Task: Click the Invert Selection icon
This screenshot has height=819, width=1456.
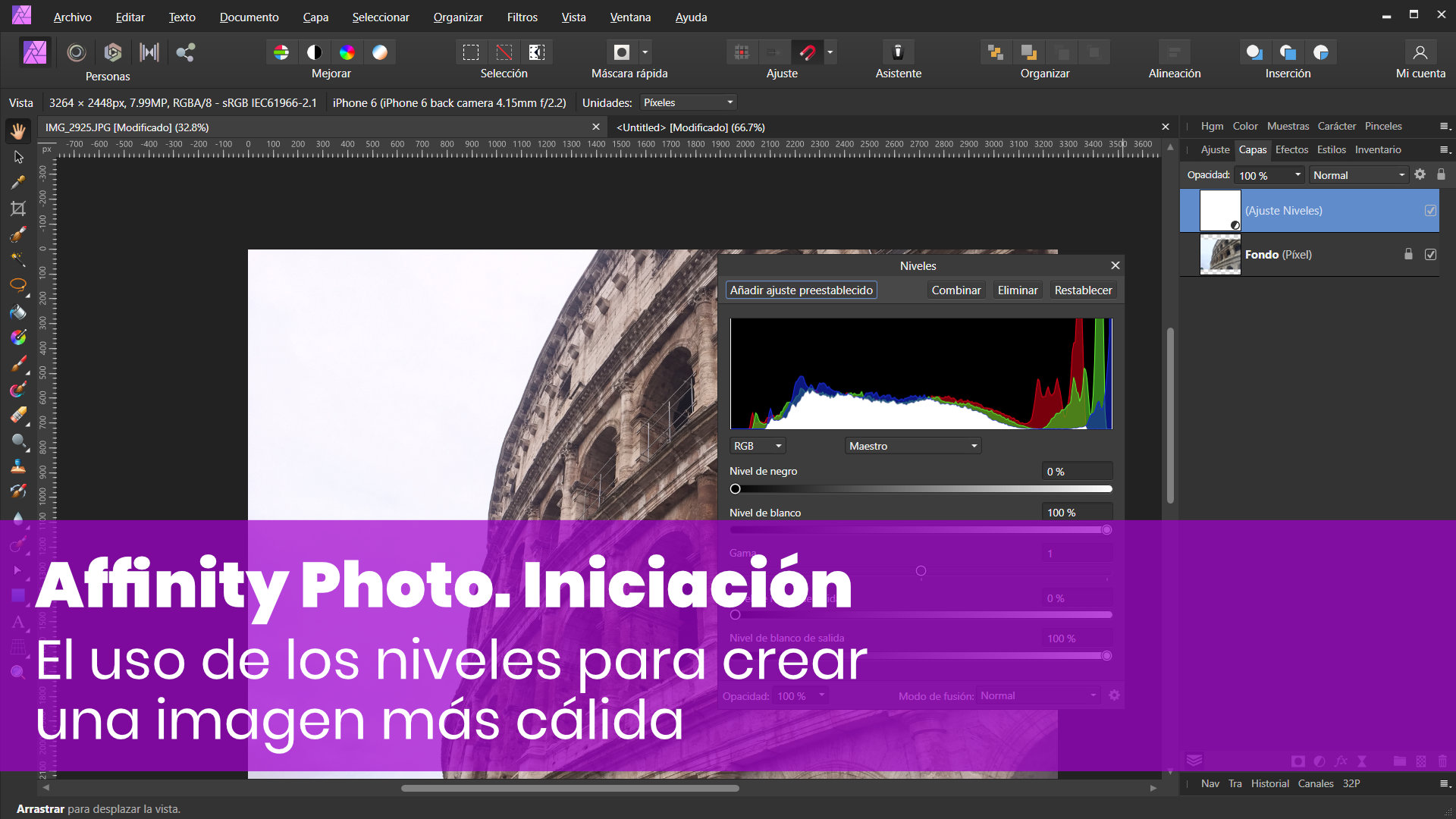Action: pyautogui.click(x=537, y=52)
